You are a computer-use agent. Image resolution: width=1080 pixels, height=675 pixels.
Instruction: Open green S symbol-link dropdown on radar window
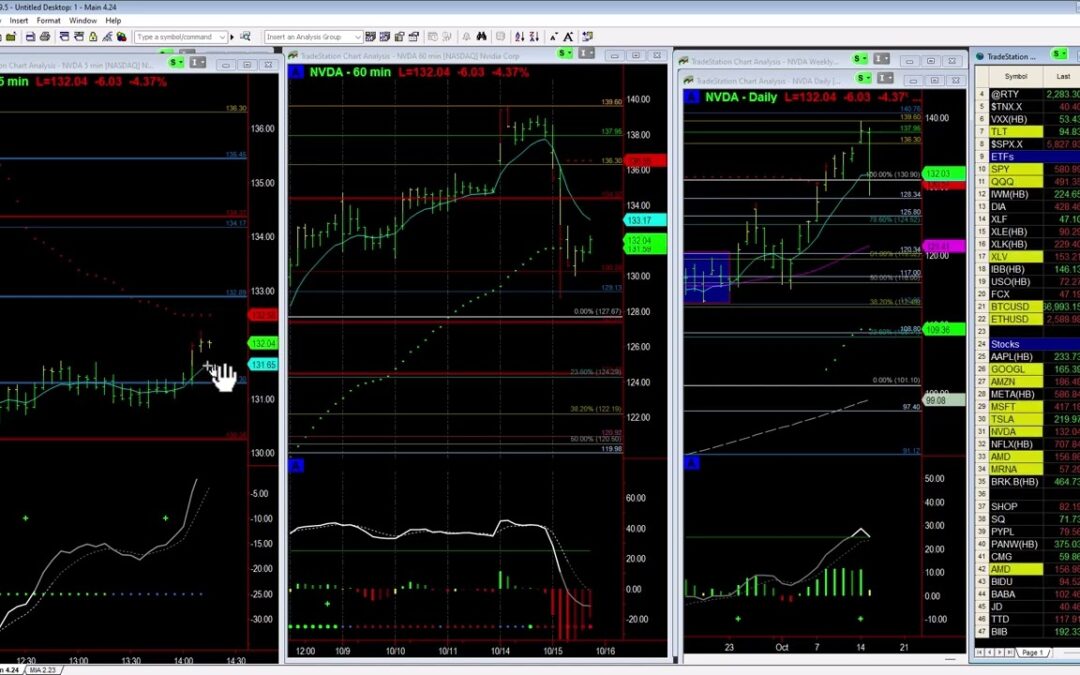coord(1059,54)
